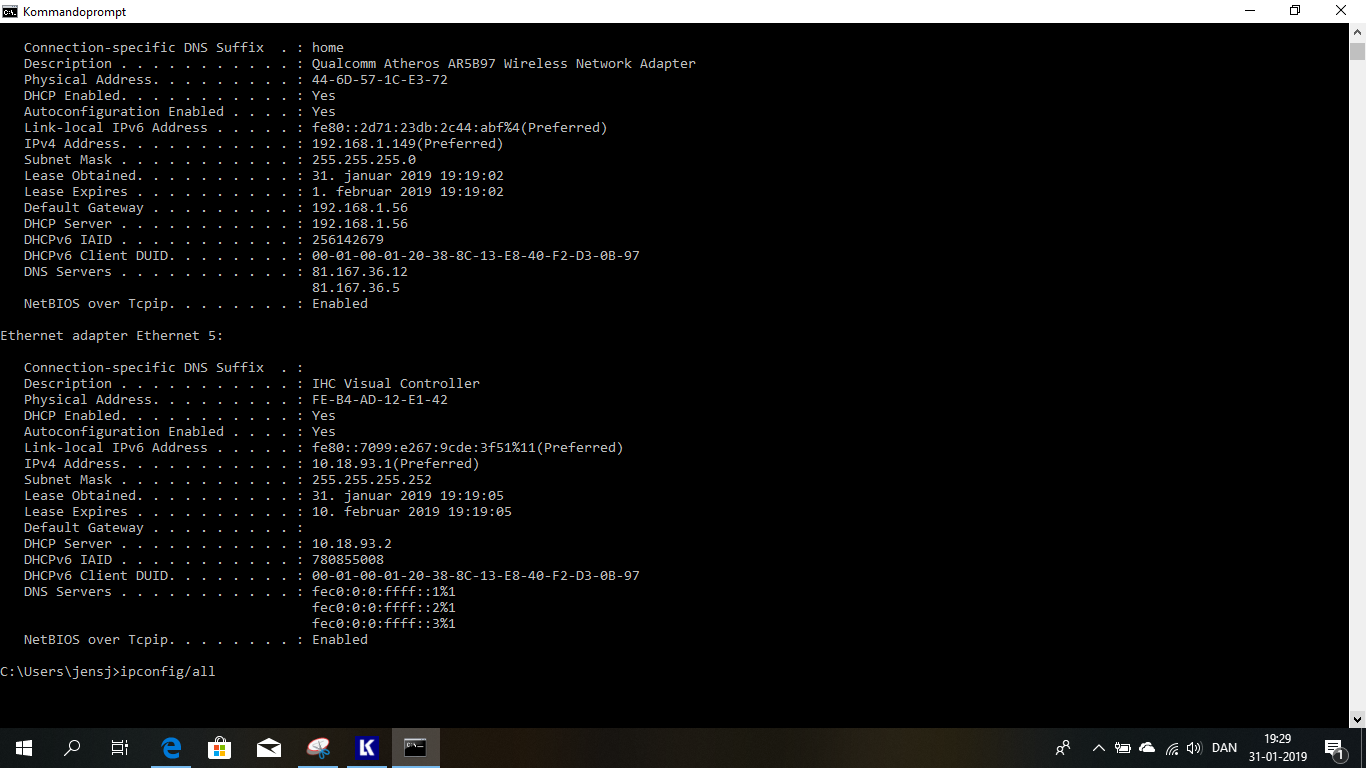Click the speaker volume icon
The height and width of the screenshot is (768, 1366).
1194,748
